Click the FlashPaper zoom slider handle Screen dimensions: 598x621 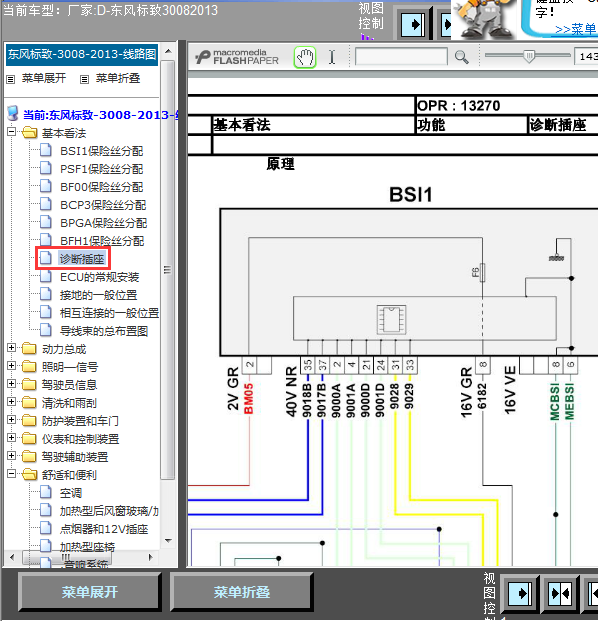pos(529,56)
